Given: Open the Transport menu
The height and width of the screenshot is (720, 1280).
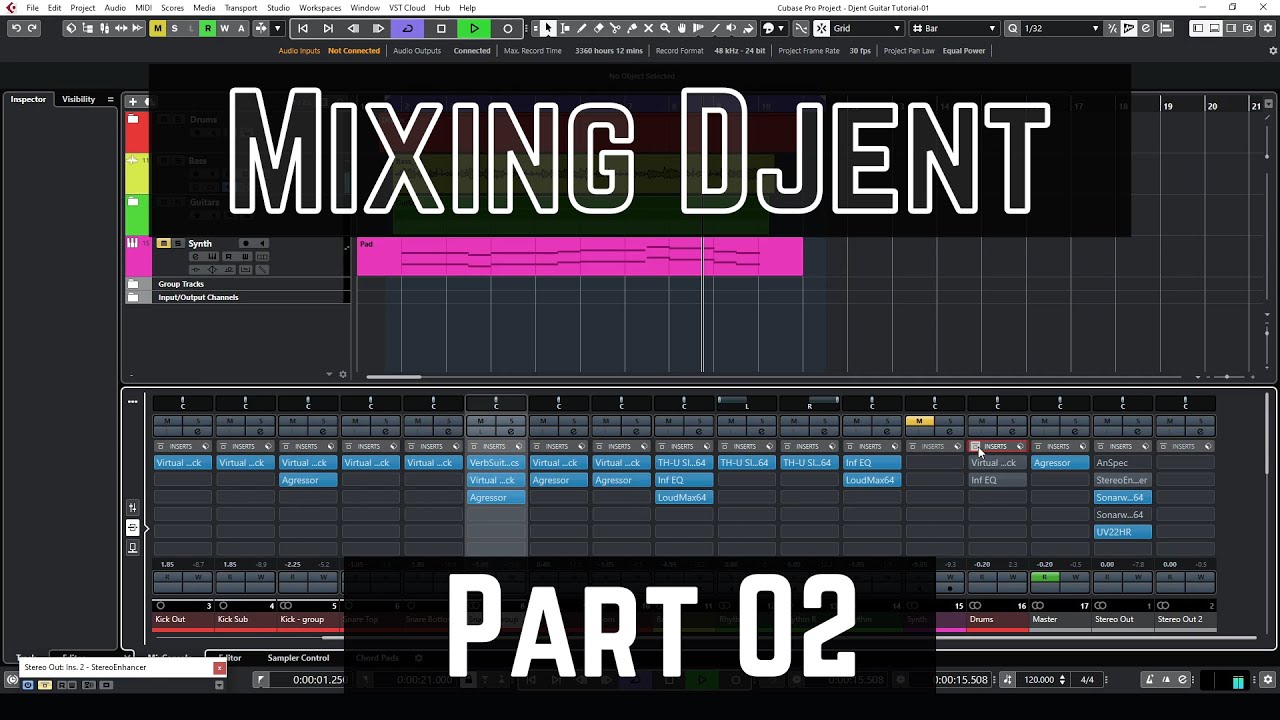Looking at the screenshot, I should point(241,8).
